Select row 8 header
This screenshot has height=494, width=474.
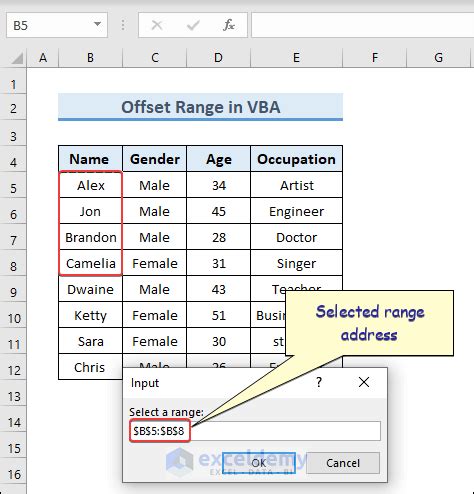13,263
